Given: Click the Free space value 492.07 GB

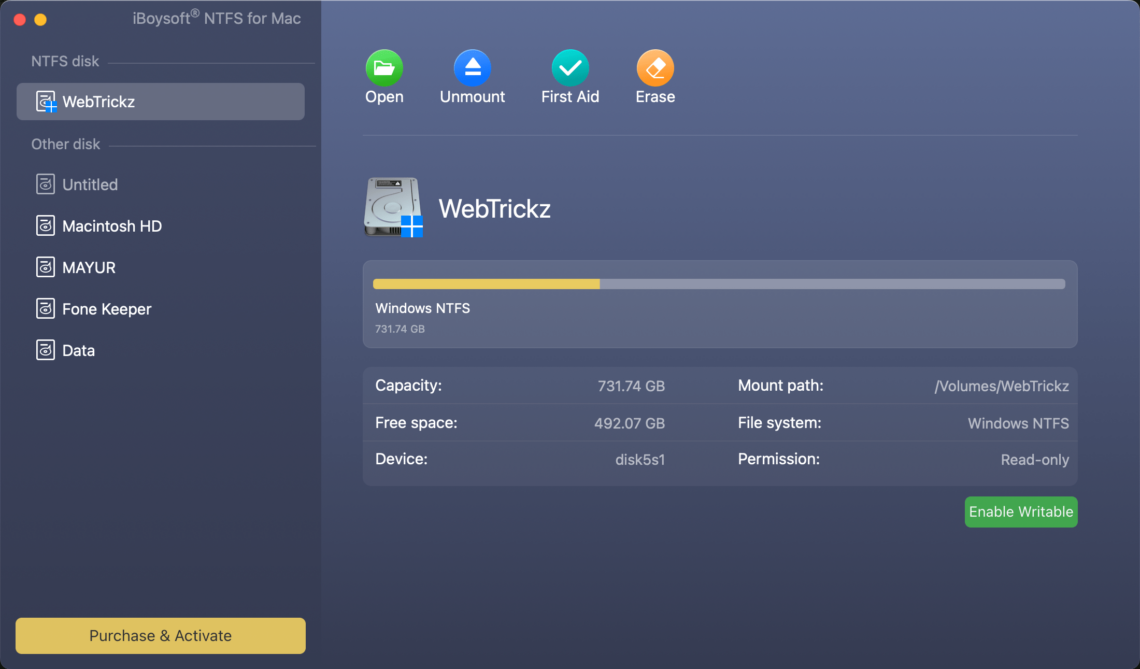Looking at the screenshot, I should pyautogui.click(x=630, y=423).
